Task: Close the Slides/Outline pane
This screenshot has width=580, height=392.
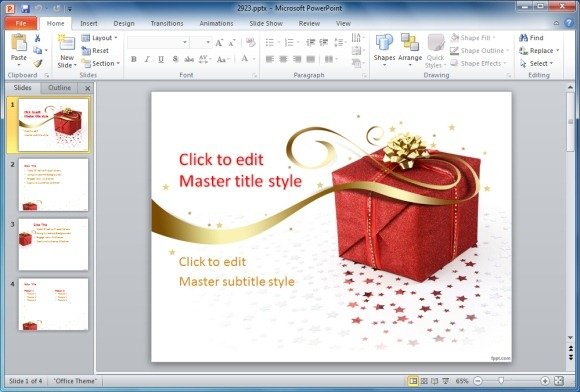Action: (x=87, y=88)
